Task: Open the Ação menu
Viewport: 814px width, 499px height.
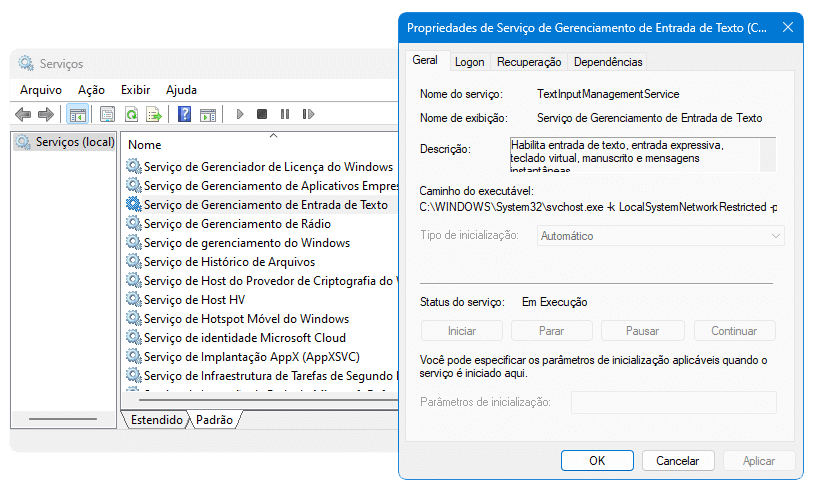Action: [91, 90]
